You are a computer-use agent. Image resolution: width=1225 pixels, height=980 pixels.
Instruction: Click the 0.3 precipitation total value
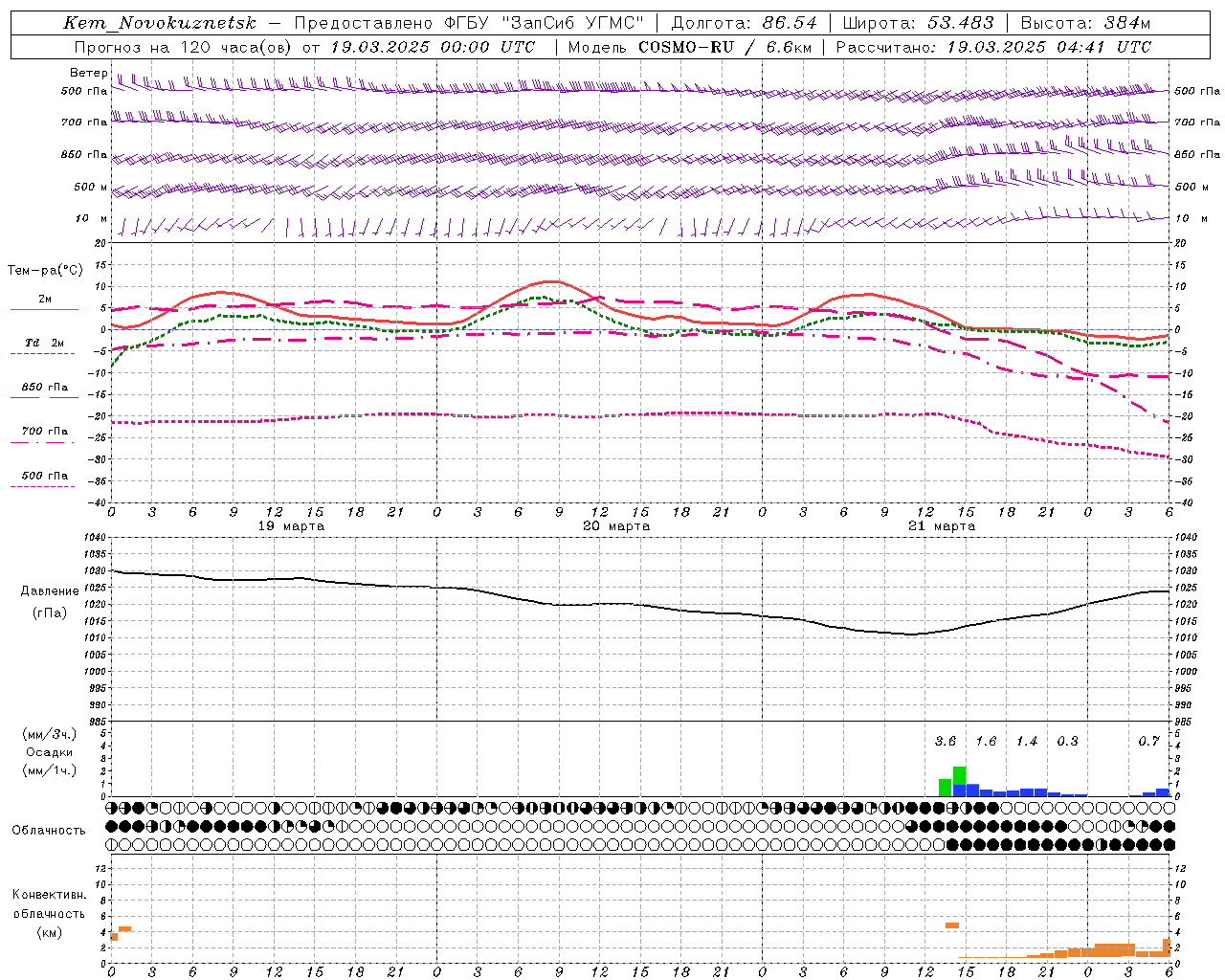(x=1067, y=741)
